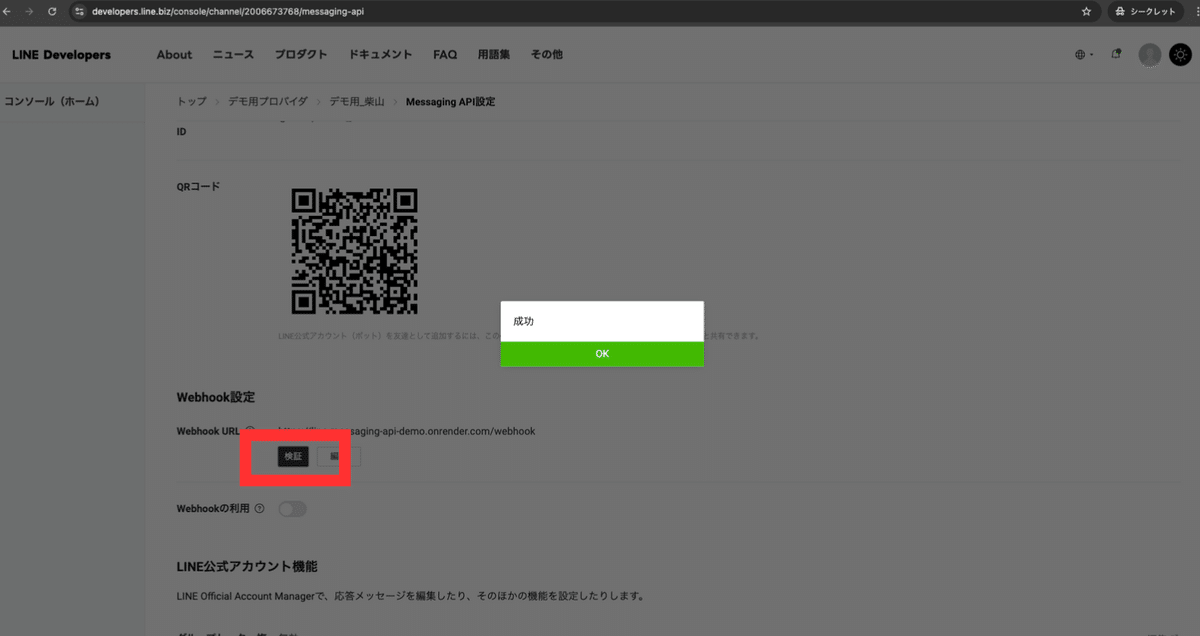Open the ドキュメント menu item
1200x636 pixels.
click(x=380, y=55)
